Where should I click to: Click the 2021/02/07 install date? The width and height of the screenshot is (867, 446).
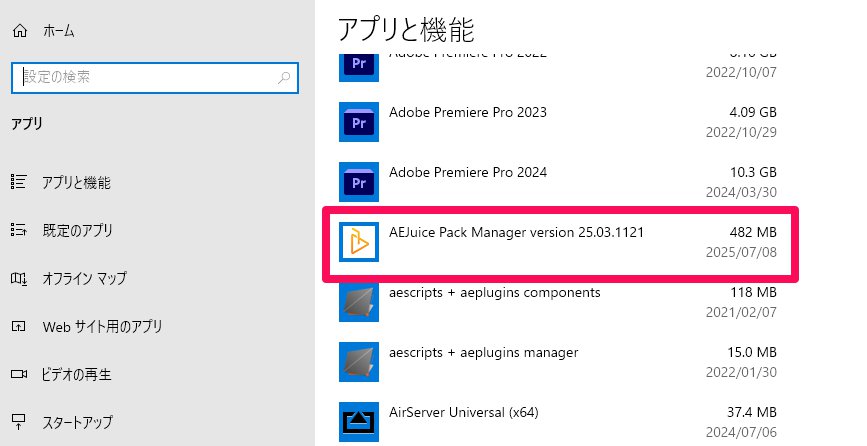(741, 312)
